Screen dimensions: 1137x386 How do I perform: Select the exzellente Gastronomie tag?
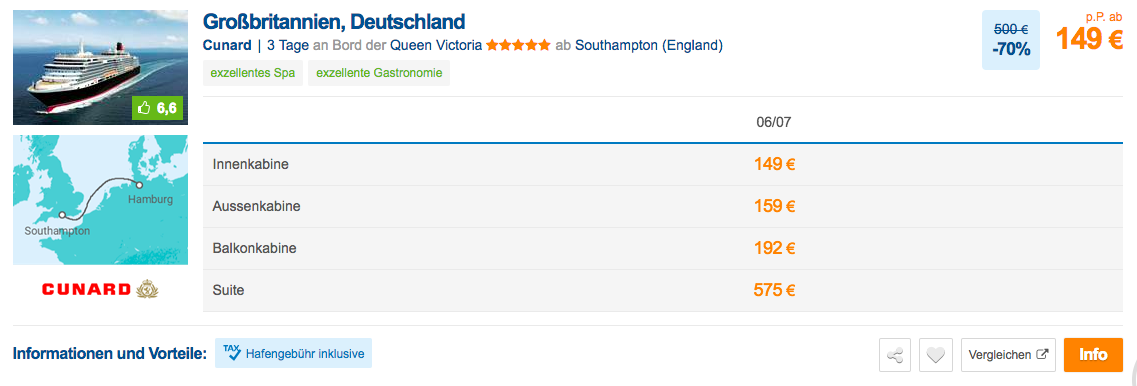tap(379, 73)
